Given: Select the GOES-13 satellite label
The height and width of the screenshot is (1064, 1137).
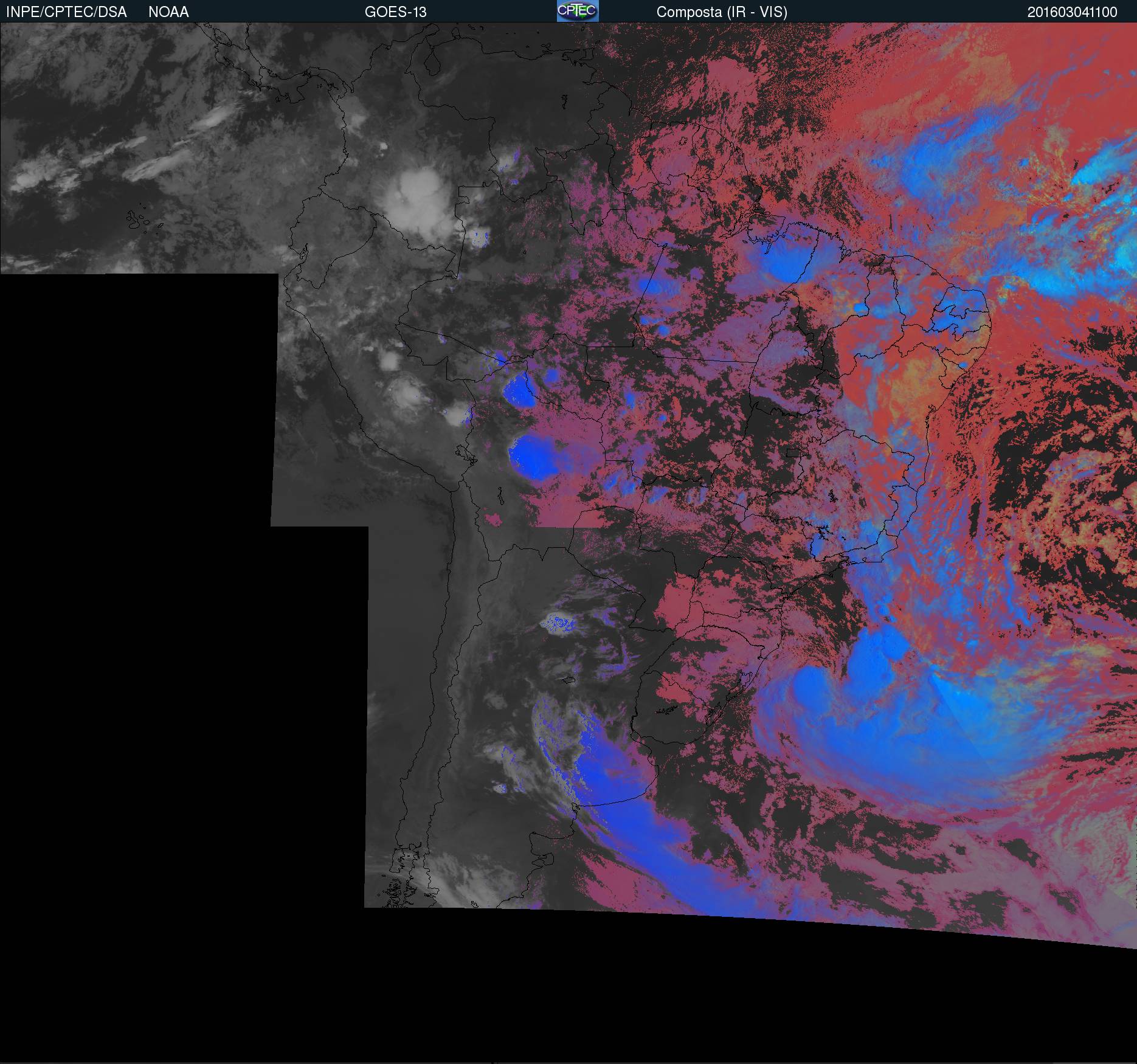Looking at the screenshot, I should (x=395, y=12).
